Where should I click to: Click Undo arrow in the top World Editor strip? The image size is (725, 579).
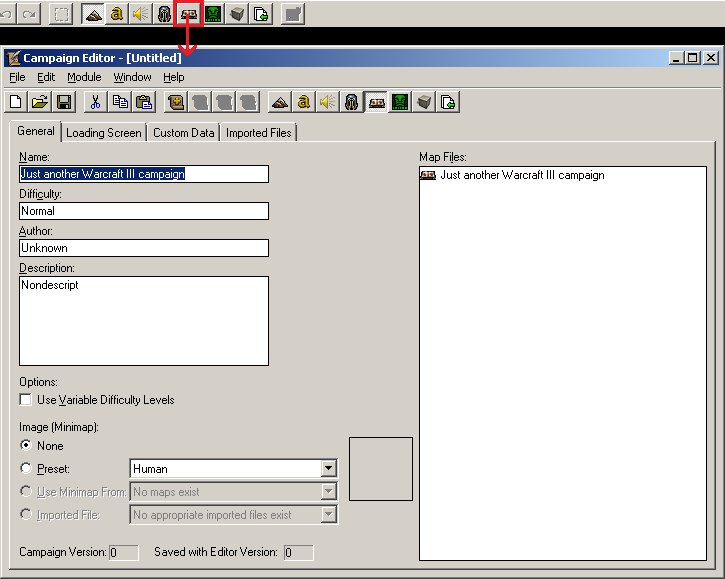tap(7, 14)
